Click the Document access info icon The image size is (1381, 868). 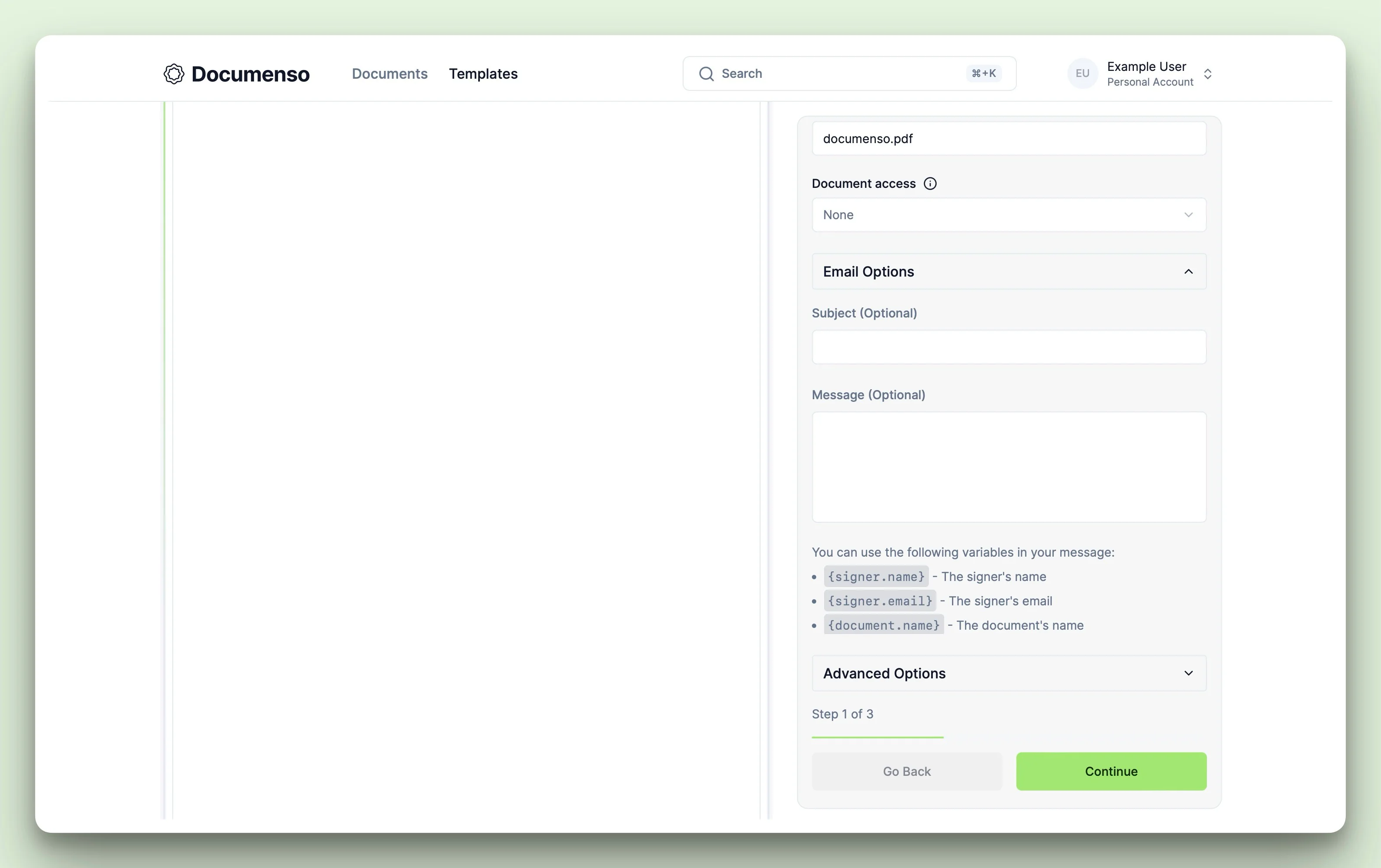pos(930,184)
